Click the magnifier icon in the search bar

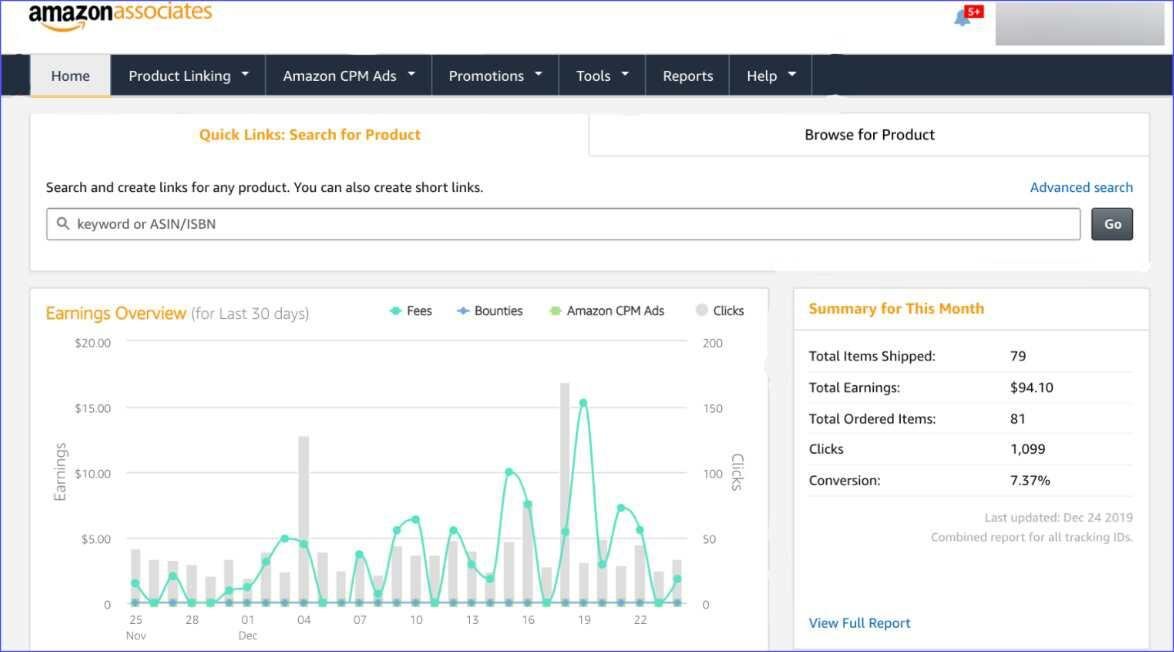(62, 223)
